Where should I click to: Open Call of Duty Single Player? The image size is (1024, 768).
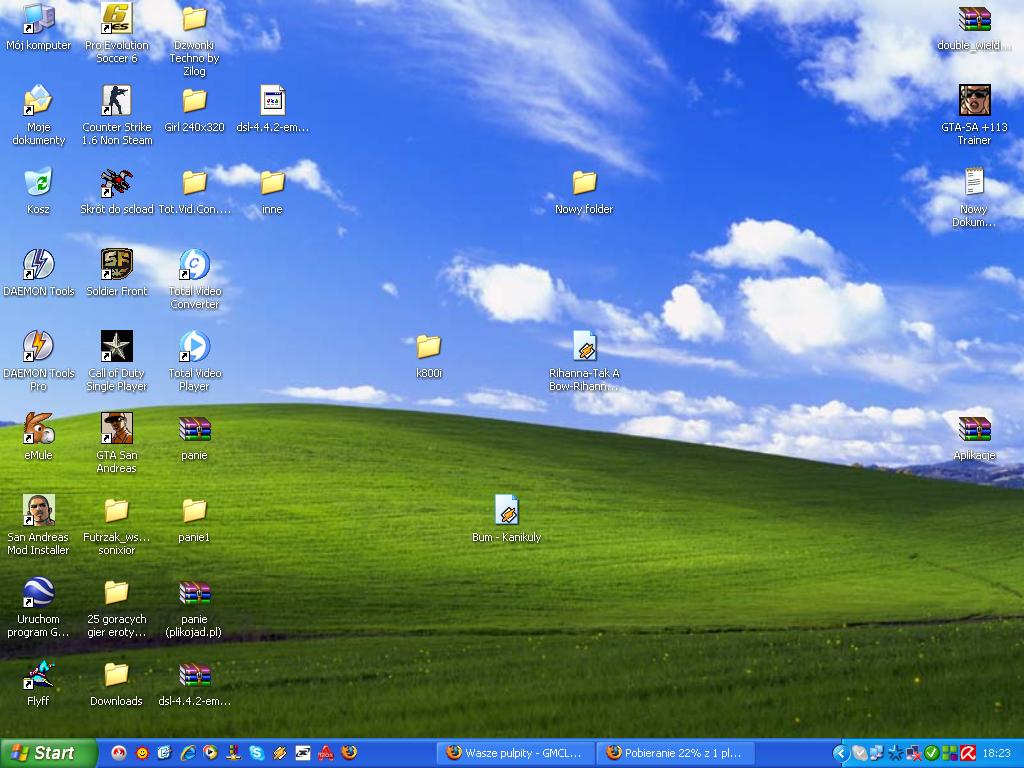point(117,347)
